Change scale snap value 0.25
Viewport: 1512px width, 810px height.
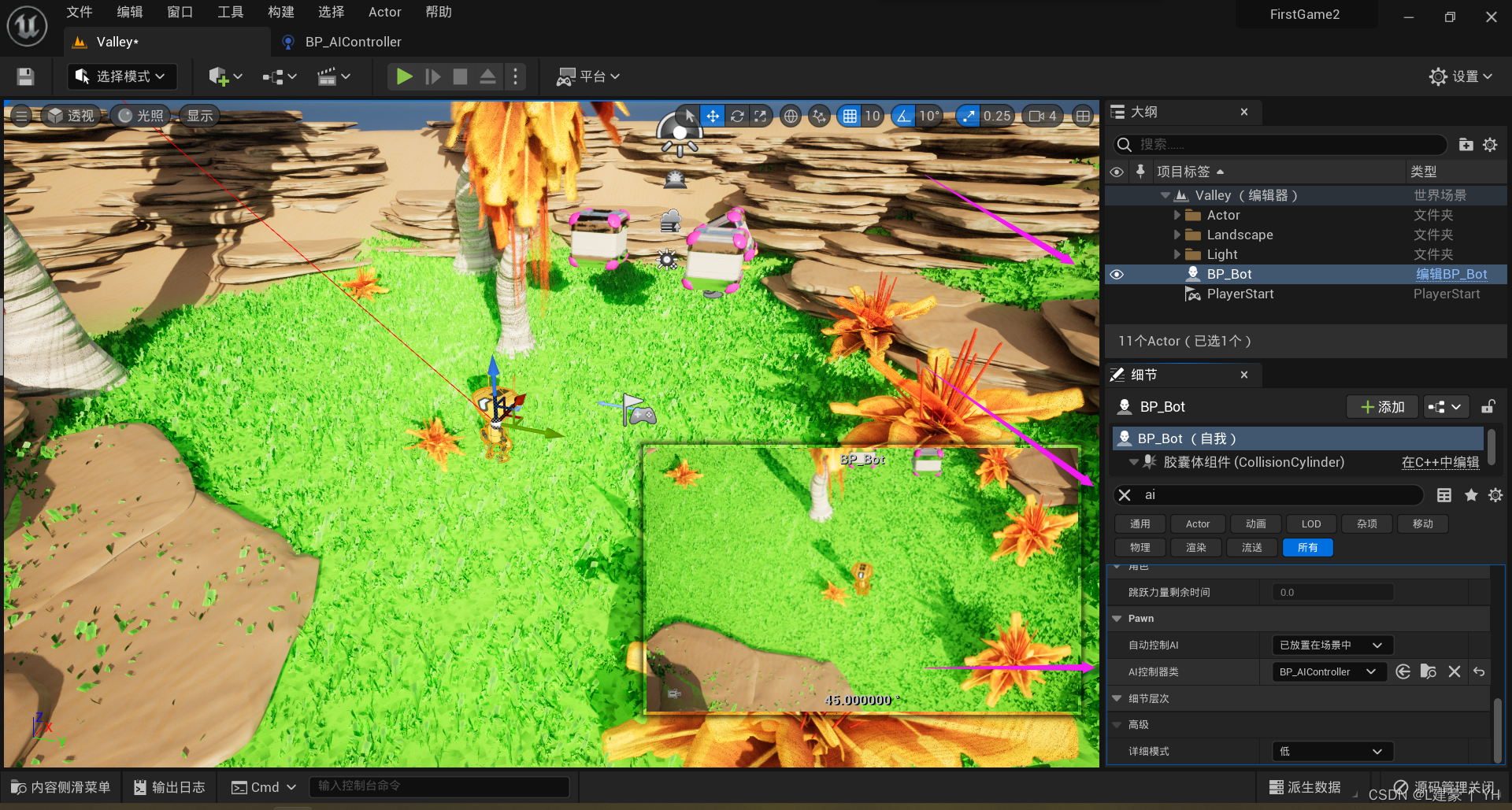(x=997, y=116)
